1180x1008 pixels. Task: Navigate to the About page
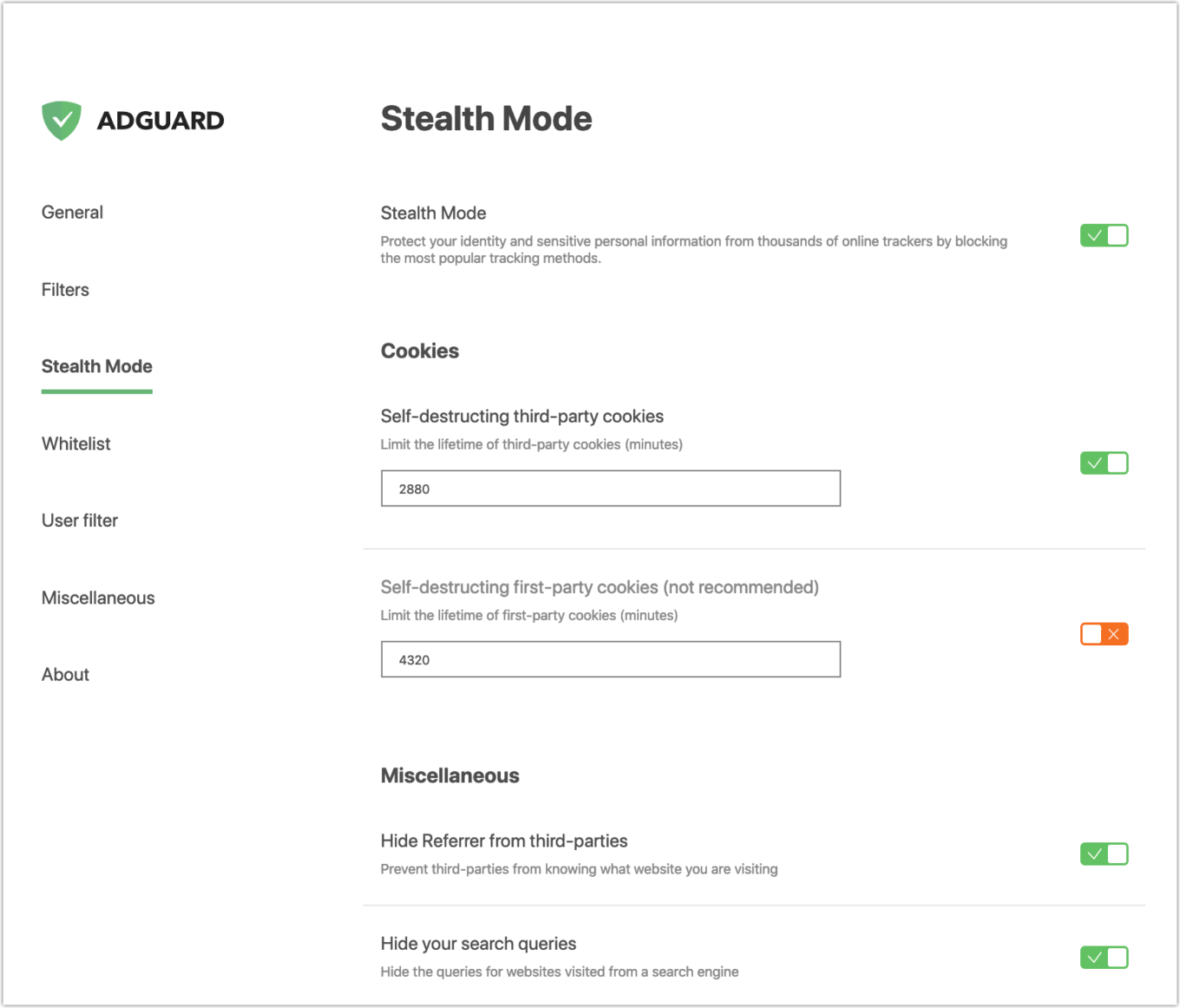[65, 675]
